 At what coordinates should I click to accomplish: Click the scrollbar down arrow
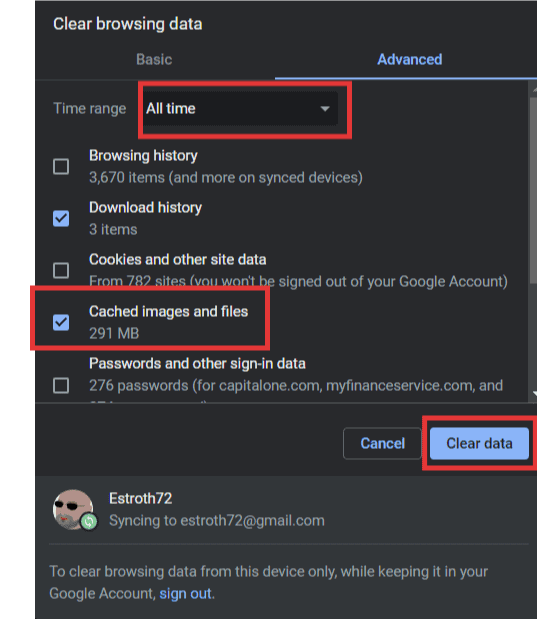click(x=533, y=393)
